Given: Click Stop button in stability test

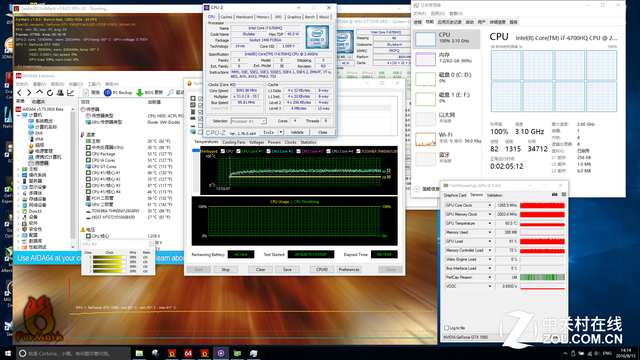Looking at the screenshot, I should 225,270.
